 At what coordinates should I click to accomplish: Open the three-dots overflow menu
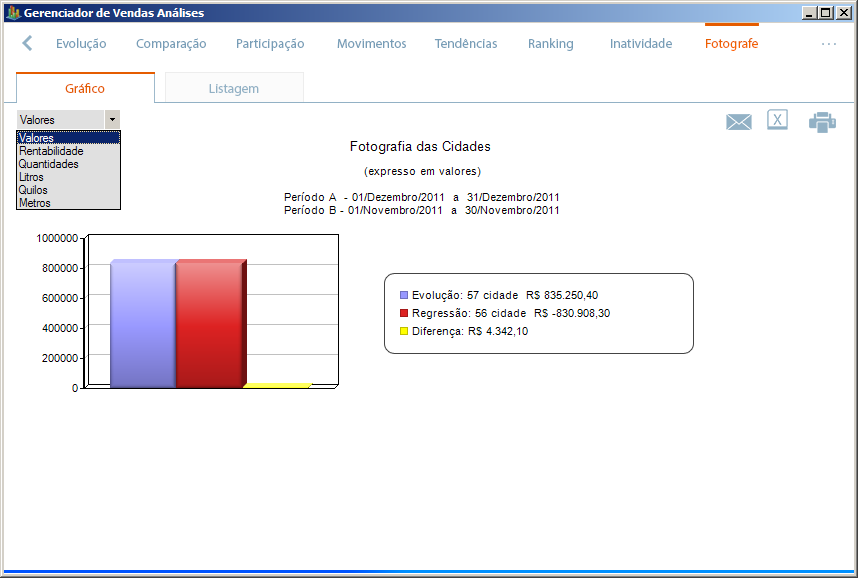tap(828, 44)
